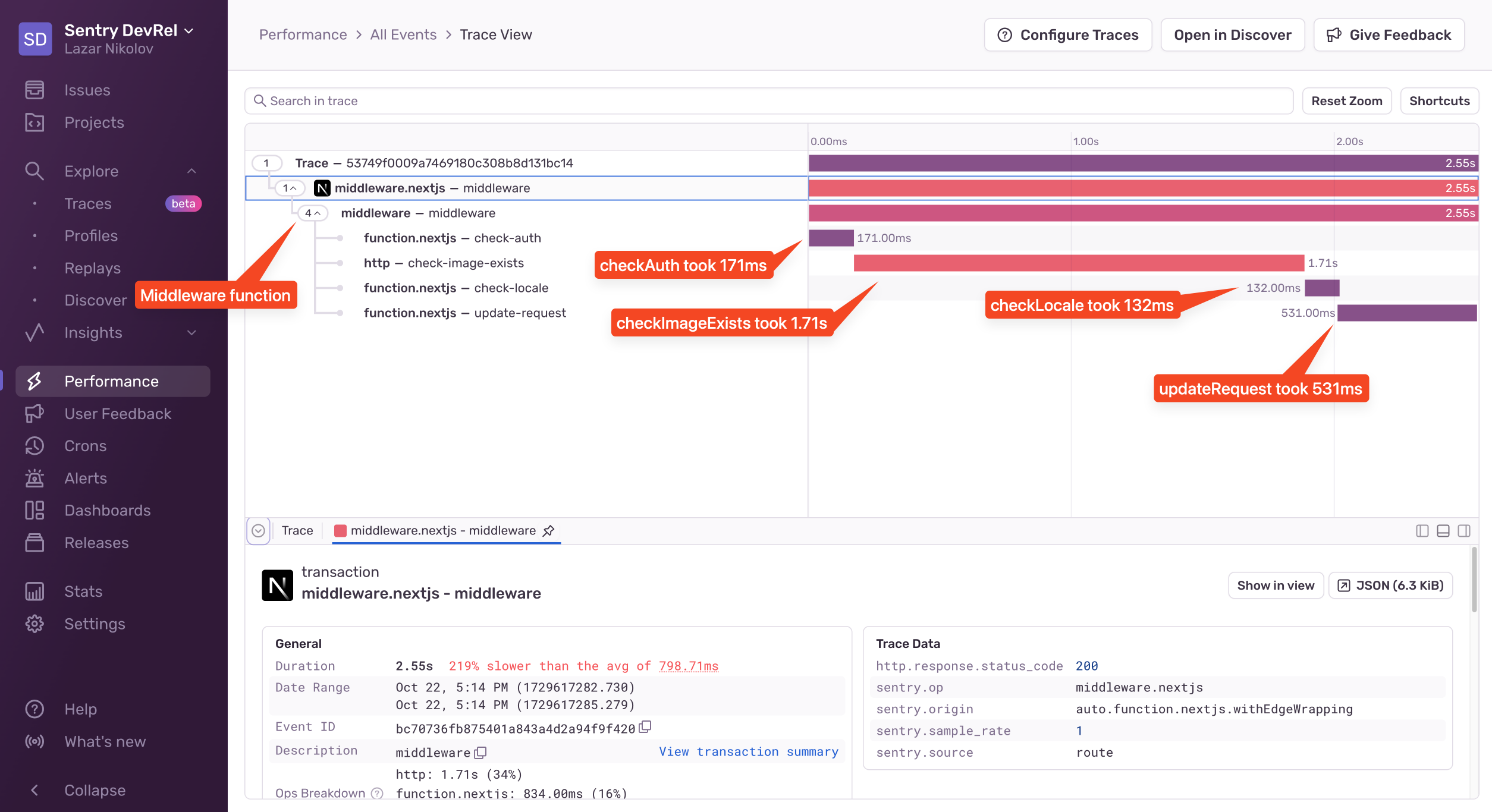Copy the middleware description value

coord(480,753)
